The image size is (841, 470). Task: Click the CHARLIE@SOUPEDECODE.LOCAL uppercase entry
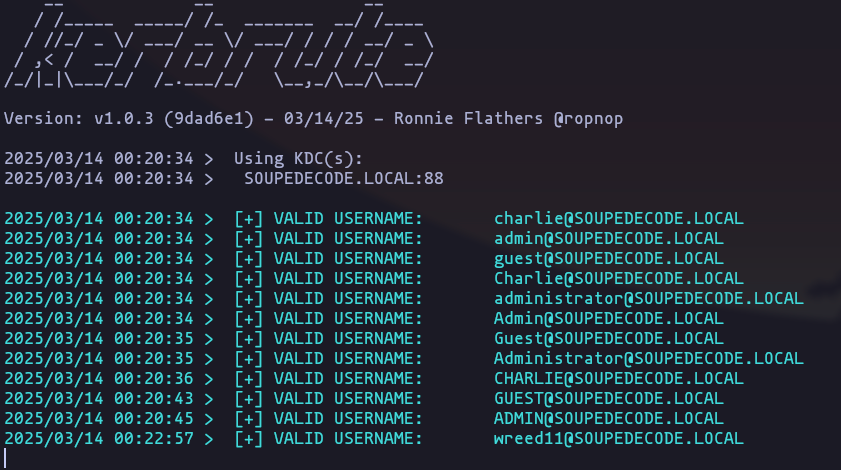click(x=618, y=378)
